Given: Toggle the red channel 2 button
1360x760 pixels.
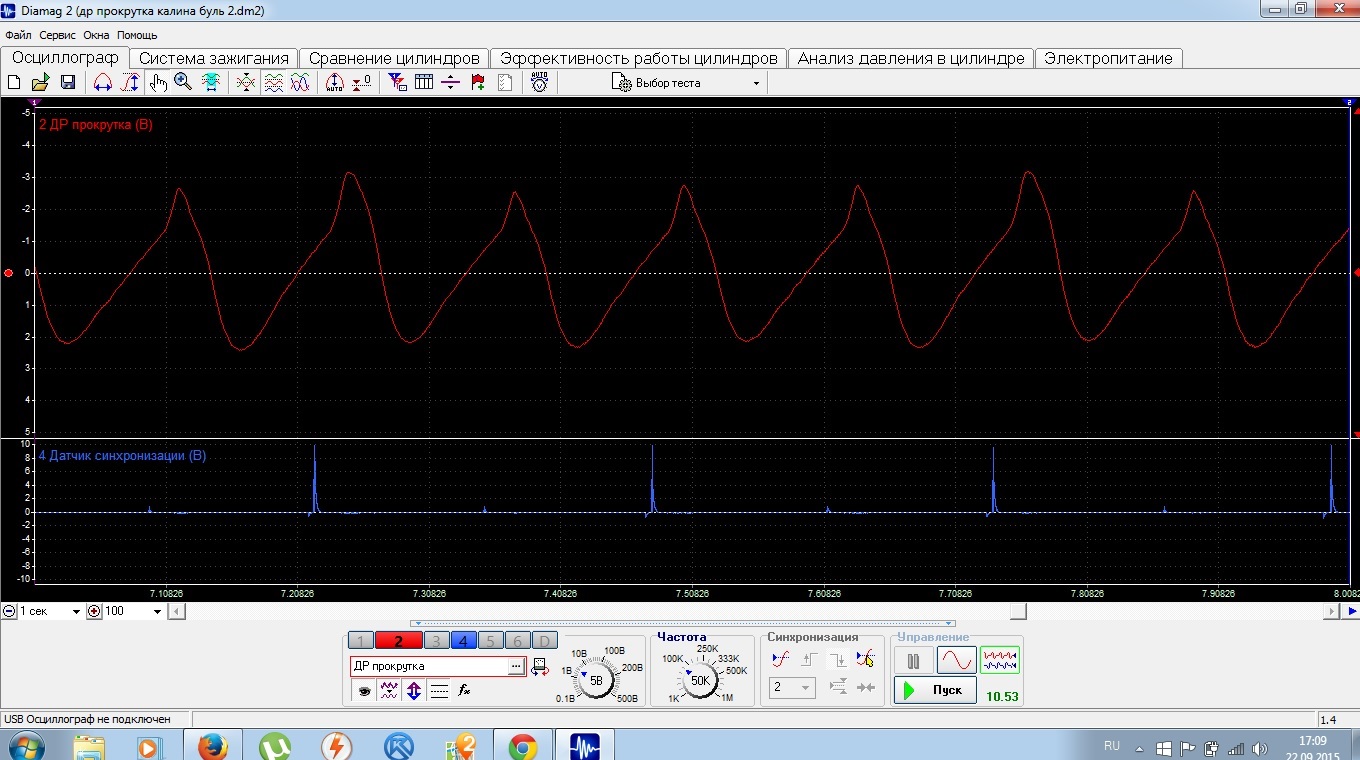Looking at the screenshot, I should pos(399,641).
